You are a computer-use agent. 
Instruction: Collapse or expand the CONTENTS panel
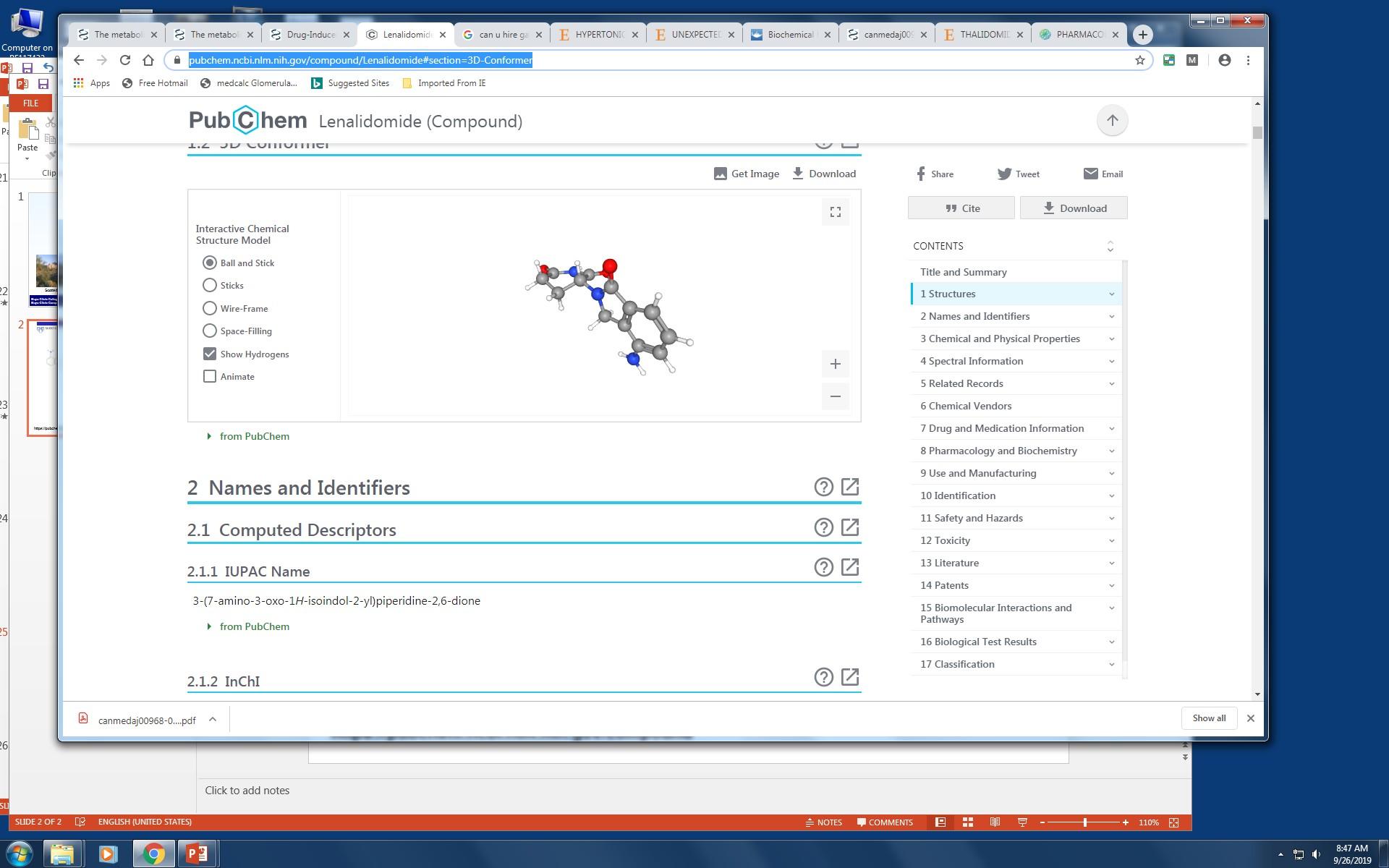pos(1110,247)
